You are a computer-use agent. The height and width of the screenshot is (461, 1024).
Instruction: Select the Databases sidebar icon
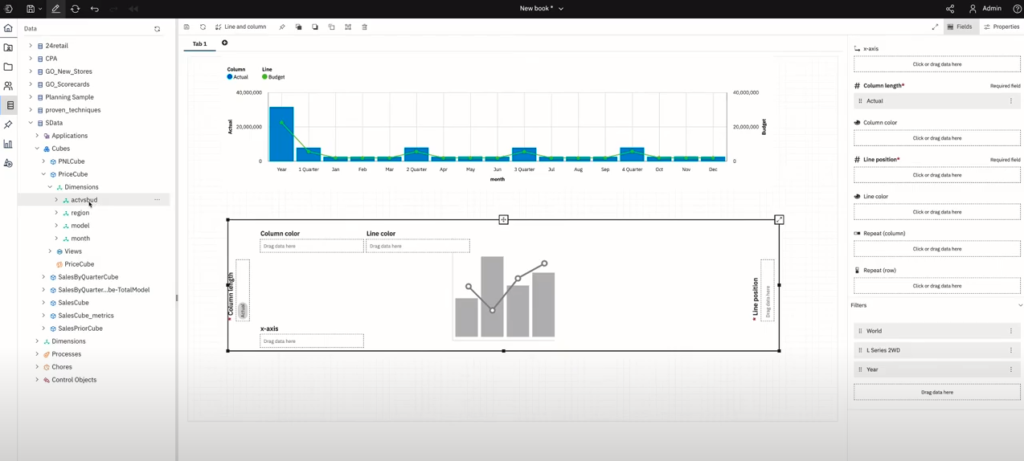point(8,105)
